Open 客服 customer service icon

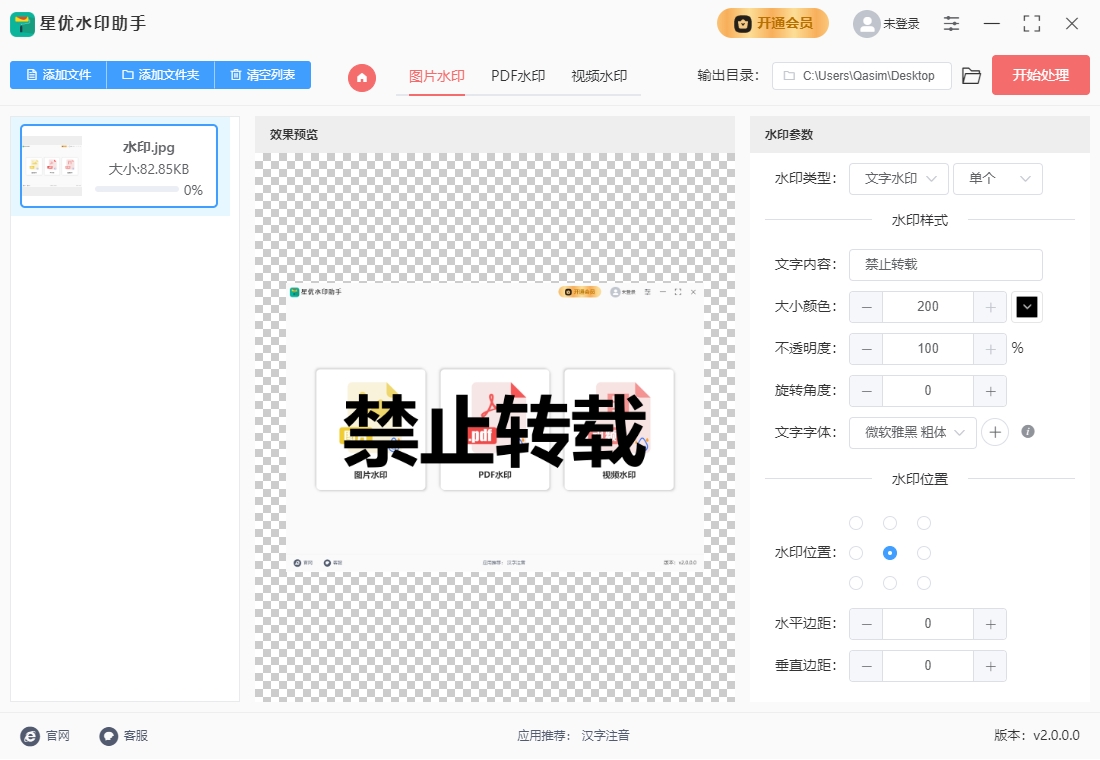tap(109, 736)
